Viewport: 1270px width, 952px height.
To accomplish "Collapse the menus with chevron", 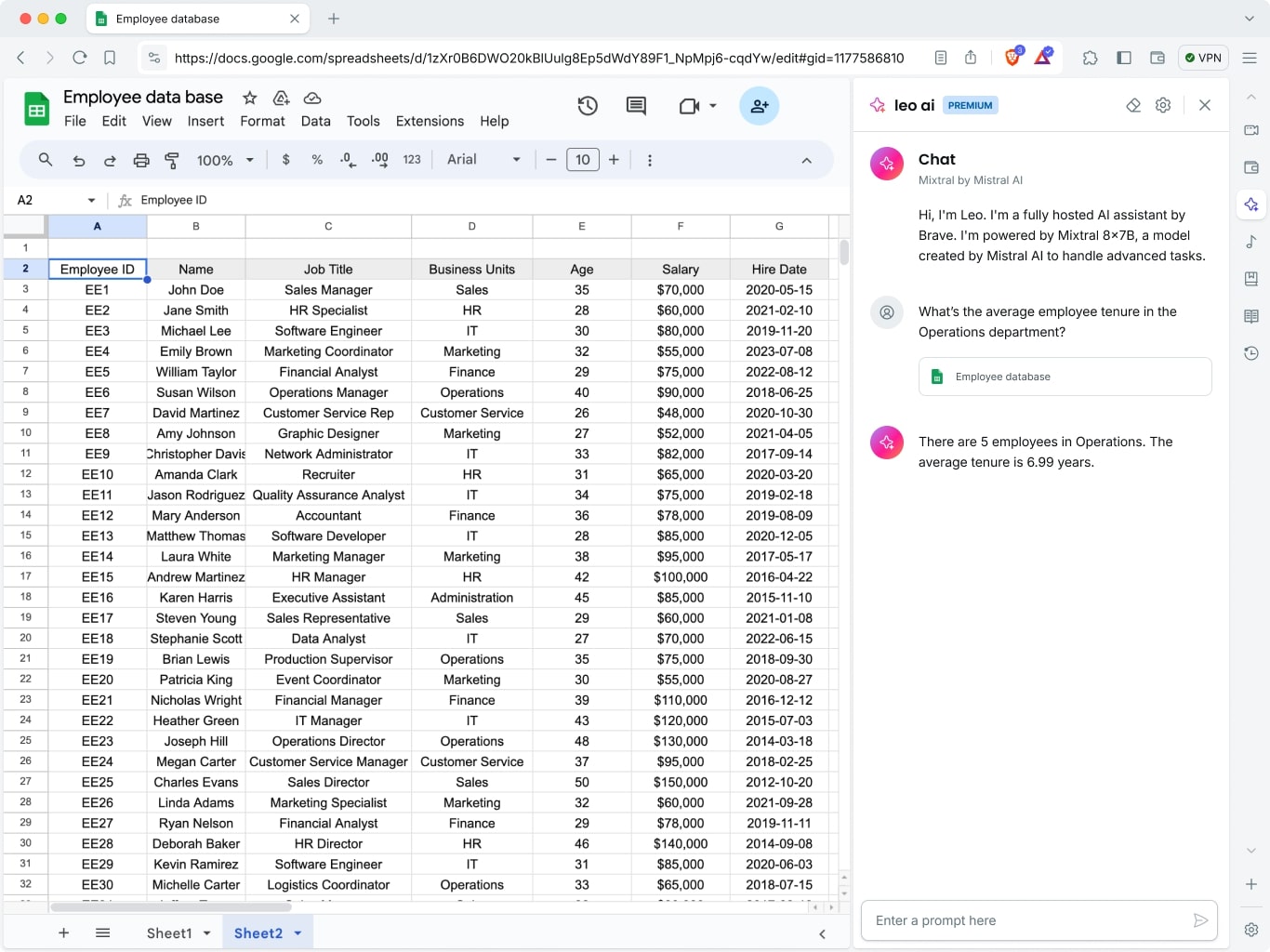I will pyautogui.click(x=806, y=160).
